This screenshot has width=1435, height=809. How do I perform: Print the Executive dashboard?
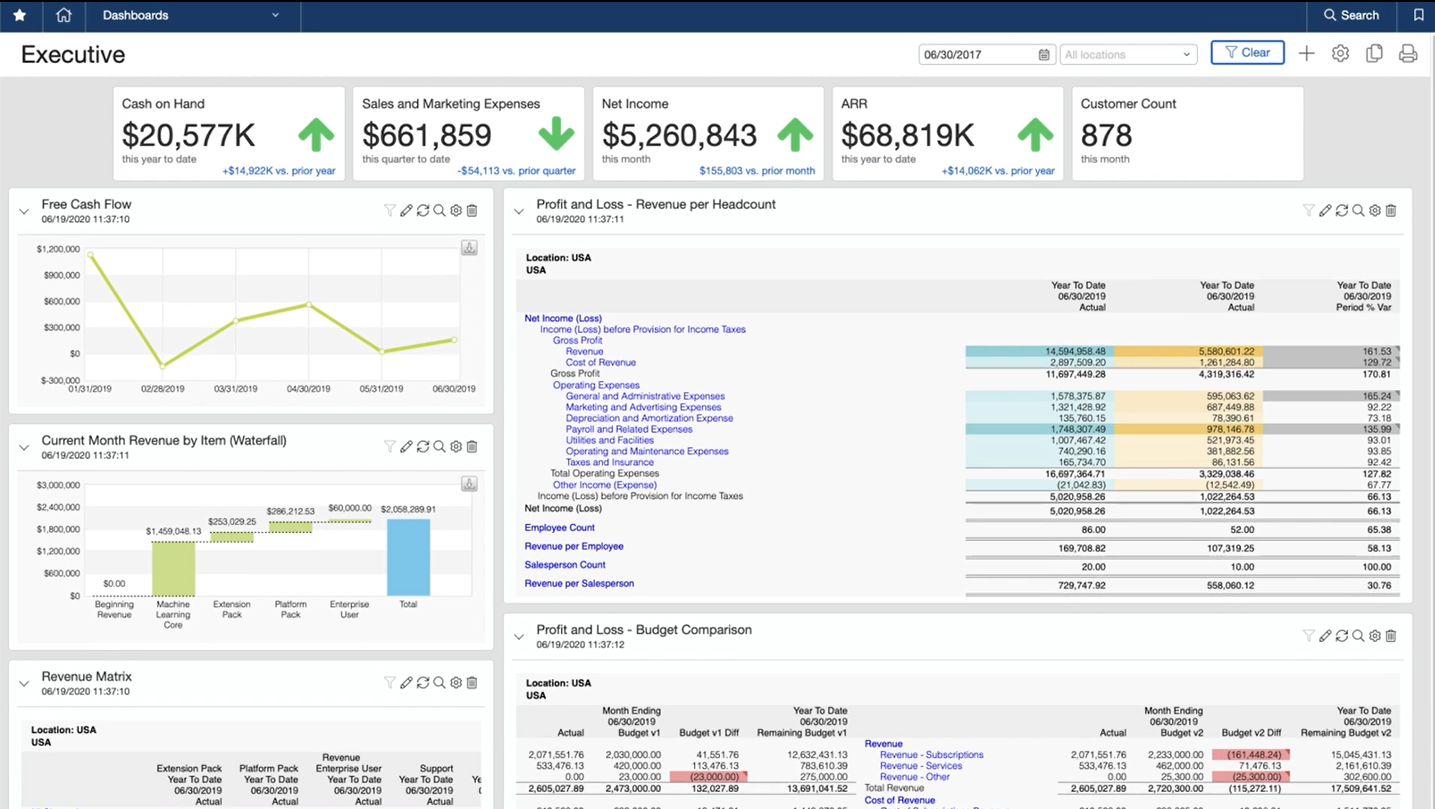point(1408,53)
